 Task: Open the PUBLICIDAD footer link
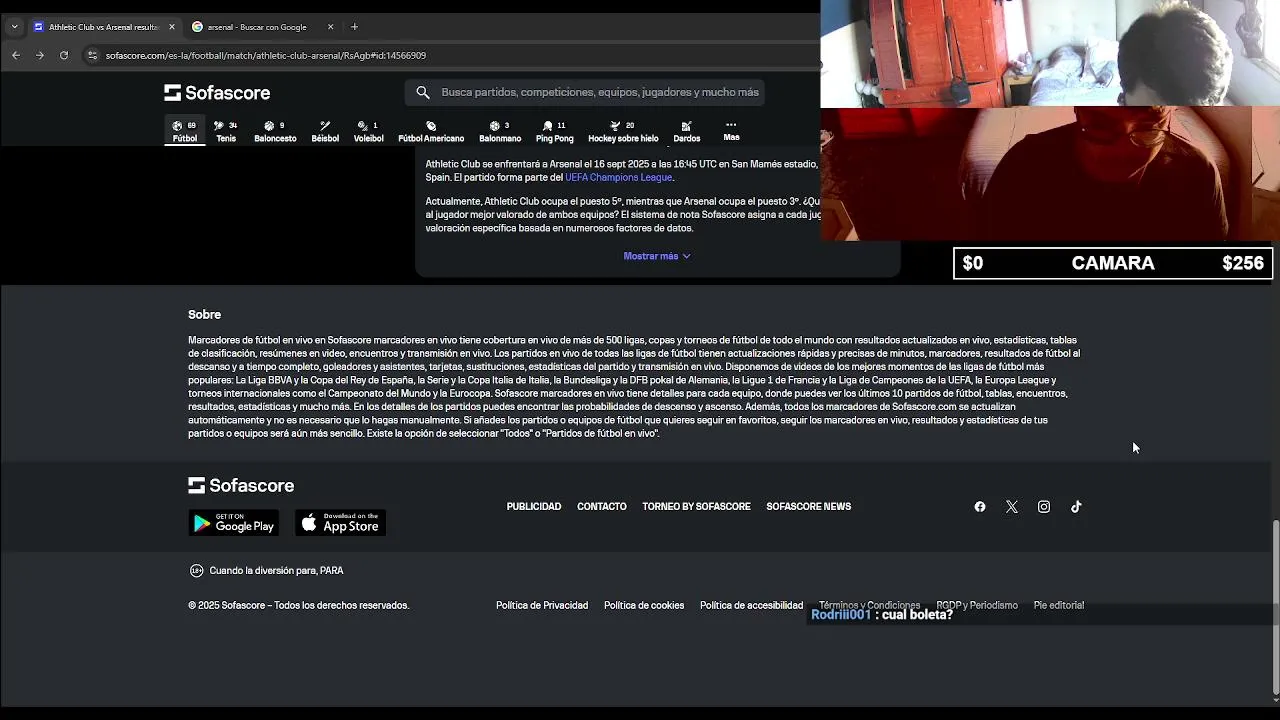point(534,506)
